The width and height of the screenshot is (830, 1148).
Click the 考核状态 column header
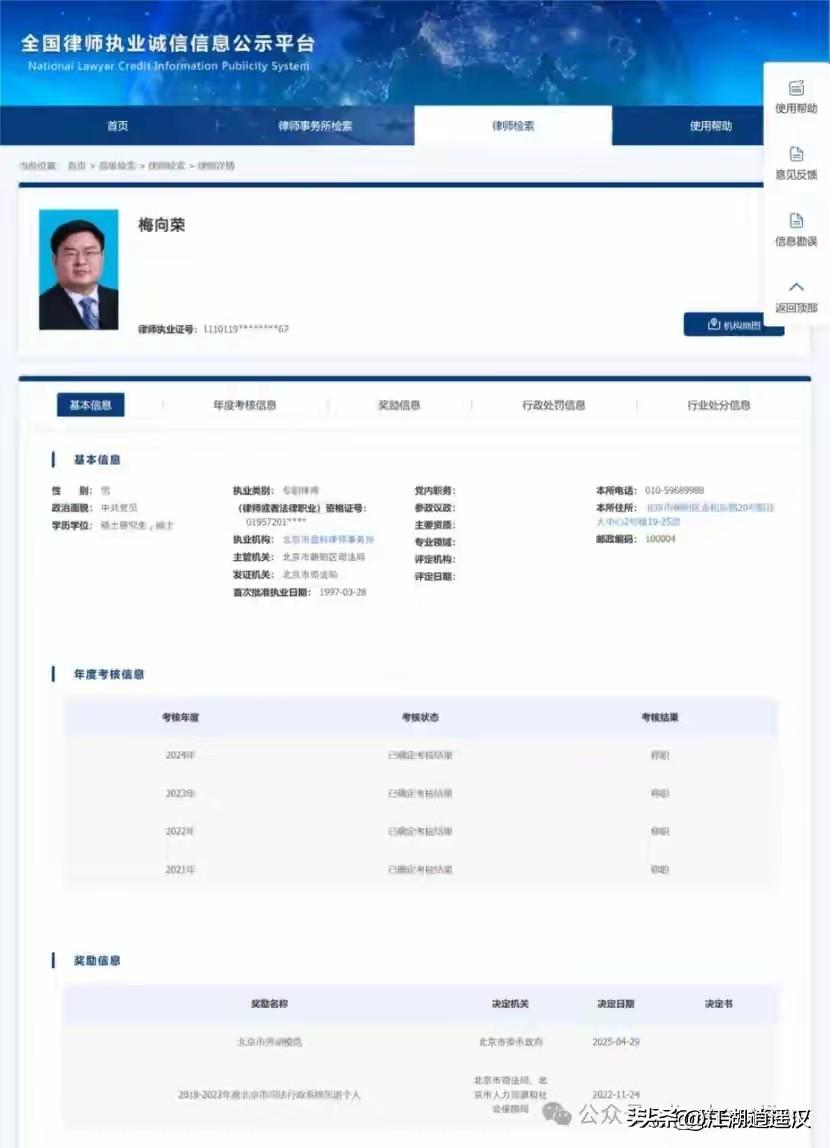[x=420, y=717]
